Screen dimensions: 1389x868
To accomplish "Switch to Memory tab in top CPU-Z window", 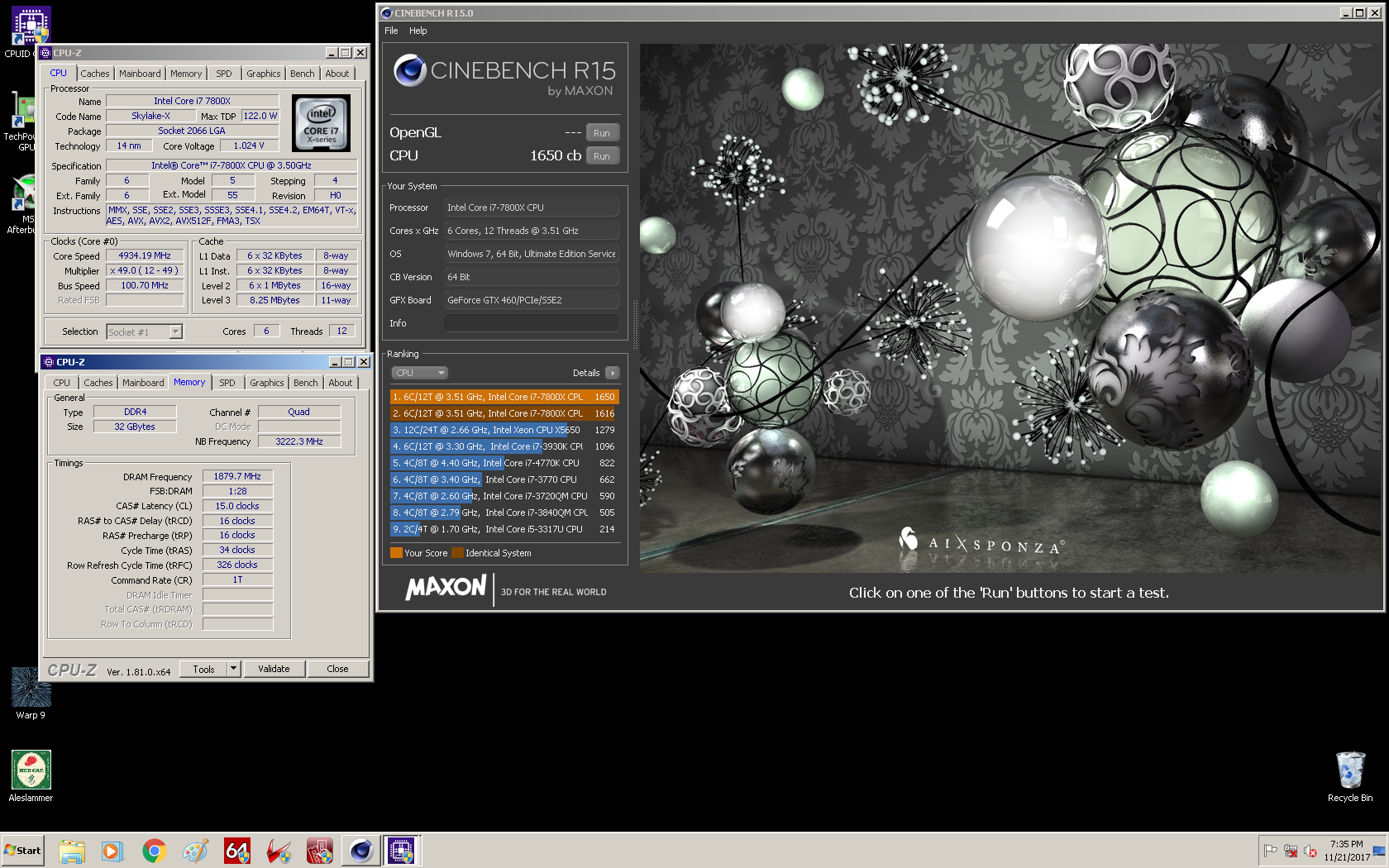I will (186, 74).
